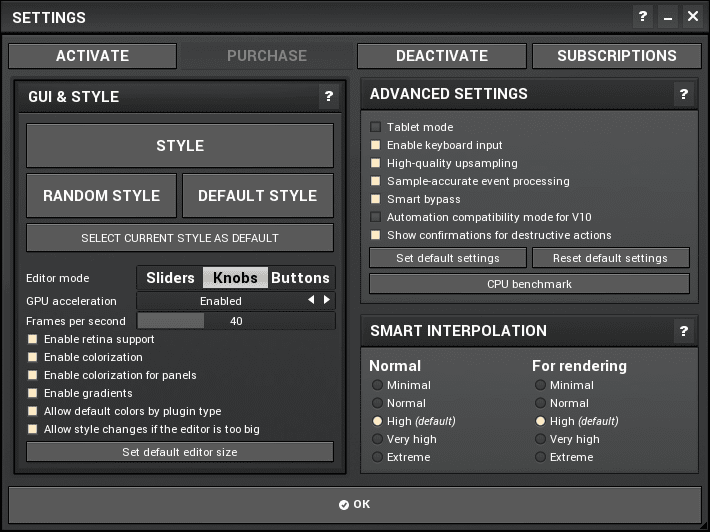Open help for Advanced Settings panel
This screenshot has height=532, width=710.
point(684,94)
